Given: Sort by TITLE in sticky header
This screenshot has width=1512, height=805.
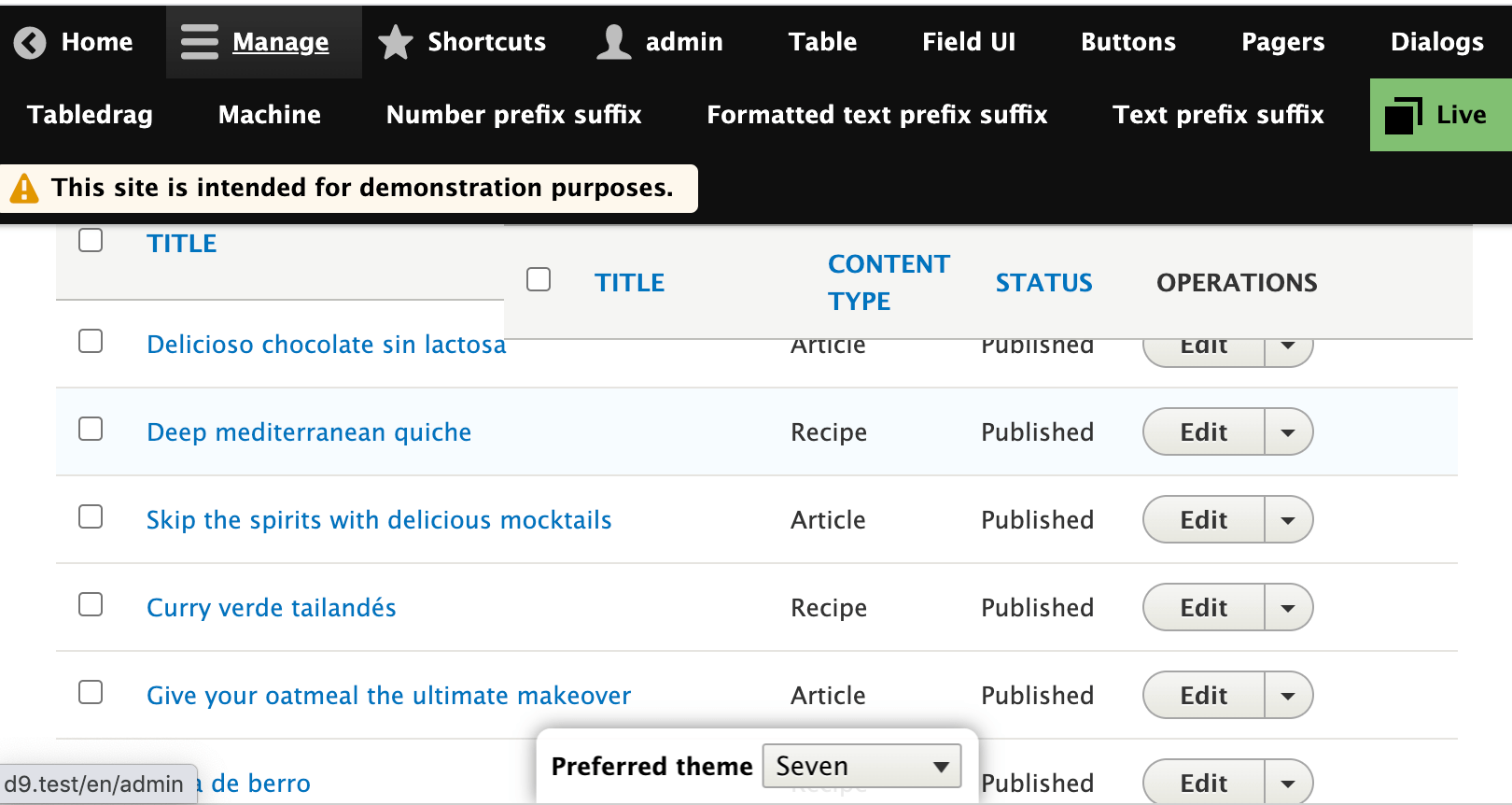Looking at the screenshot, I should (x=630, y=283).
